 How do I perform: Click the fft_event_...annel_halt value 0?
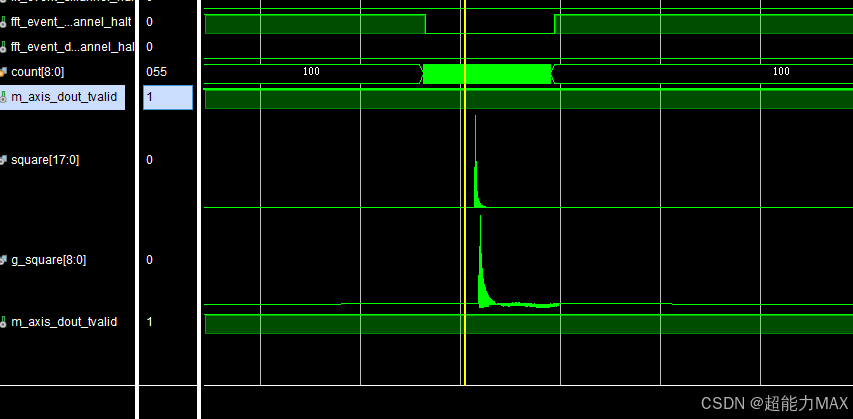point(150,22)
